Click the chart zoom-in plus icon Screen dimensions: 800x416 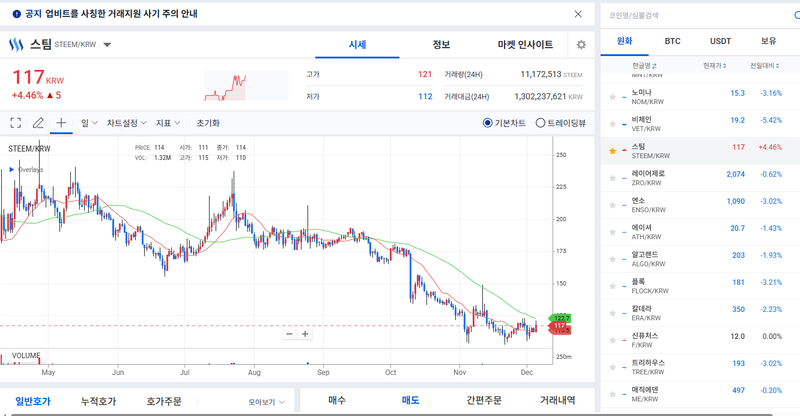305,334
